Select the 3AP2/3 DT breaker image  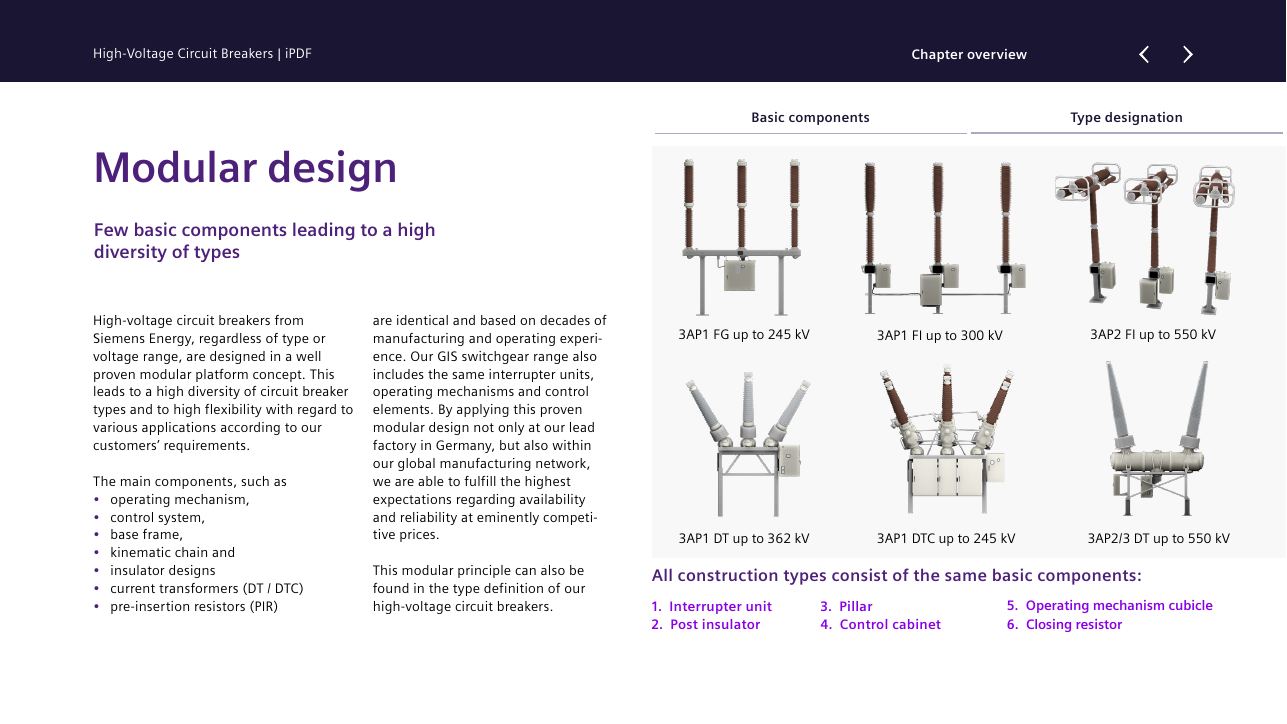[x=1158, y=439]
